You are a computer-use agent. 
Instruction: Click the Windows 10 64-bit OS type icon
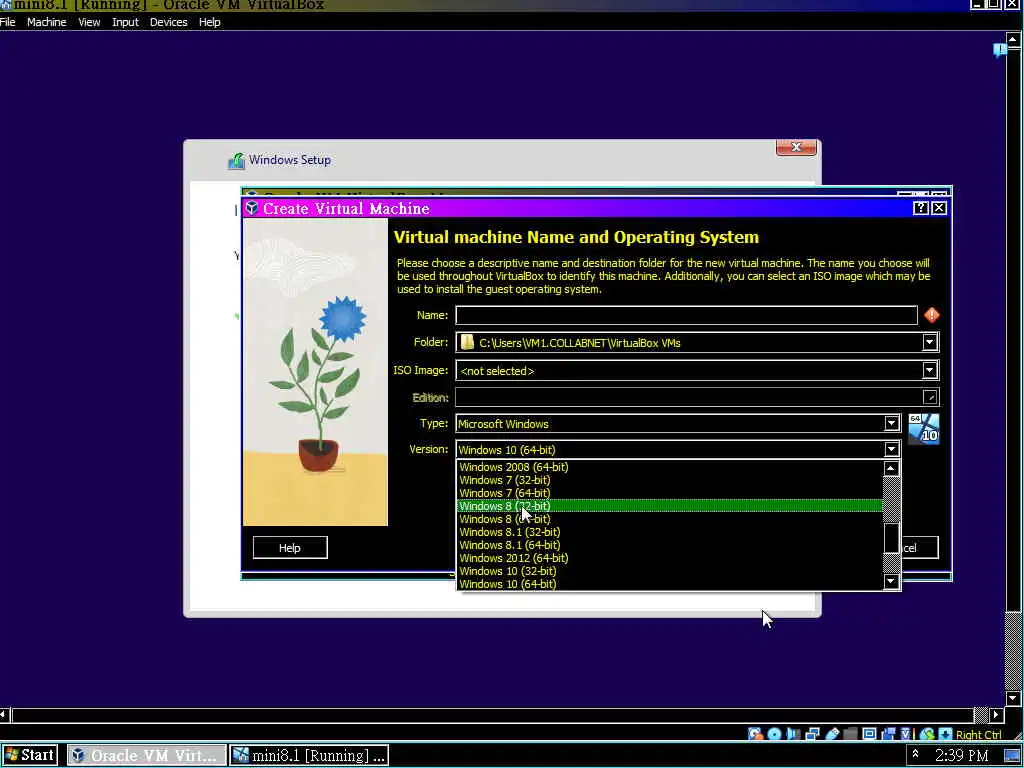tap(923, 429)
